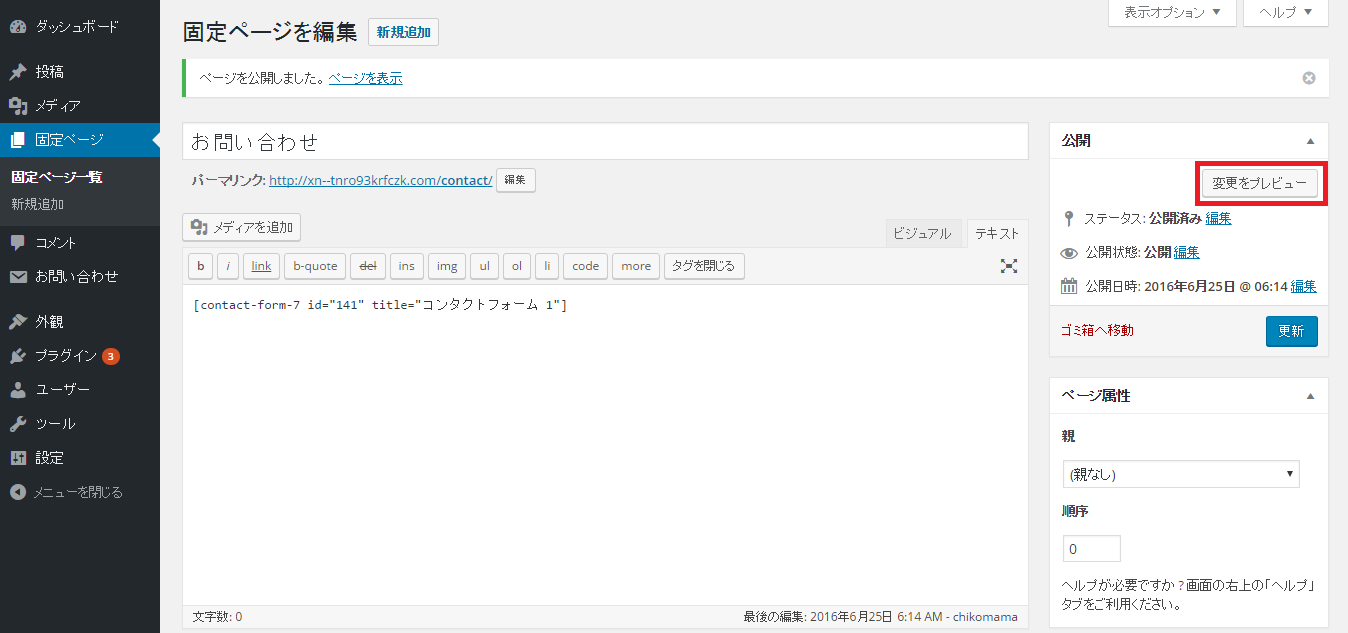Open the 表示オプション dropdown

click(1171, 12)
